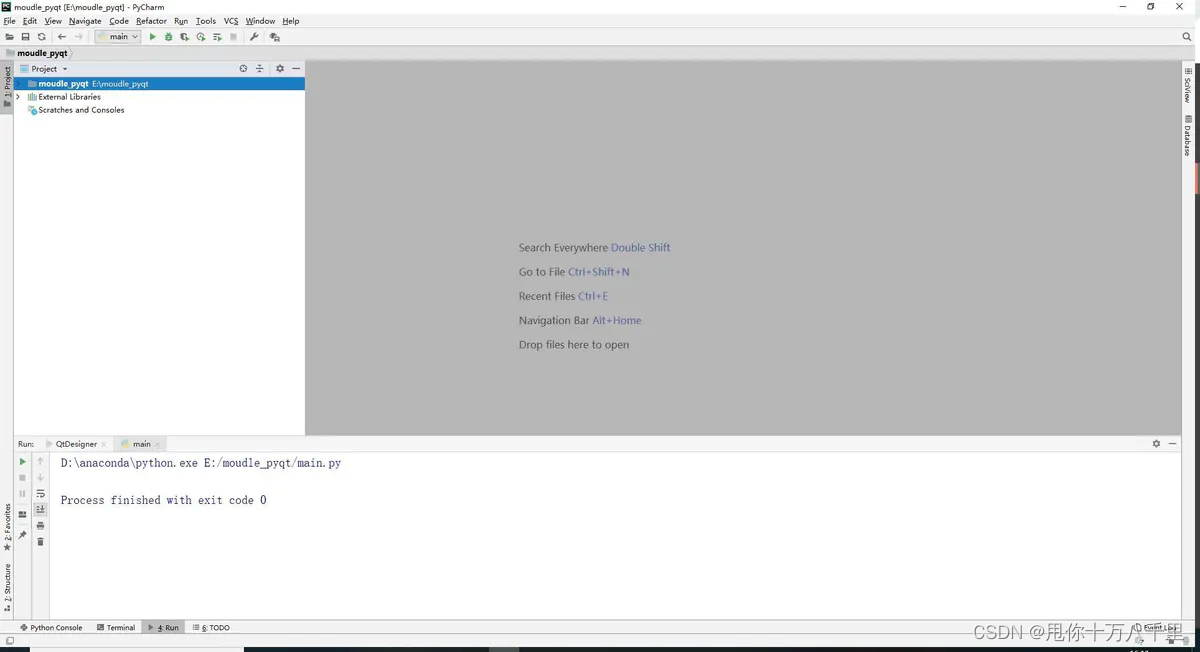Screen dimensions: 1200x652
Task: Click the up arrow in Run console
Action: [41, 462]
